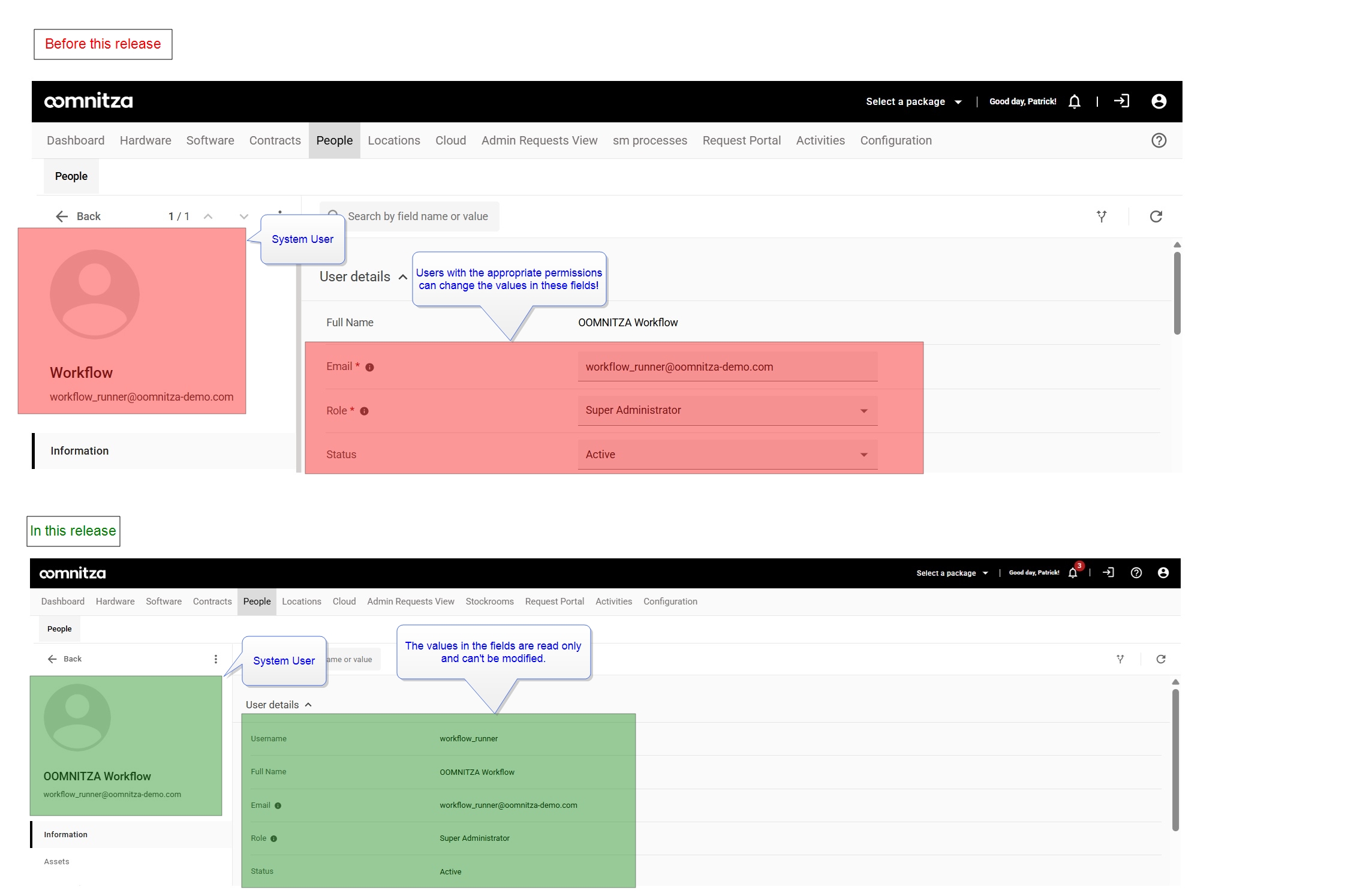Viewport: 1351px width, 896px height.
Task: Open the Active status dropdown in the top panel
Action: click(x=727, y=455)
